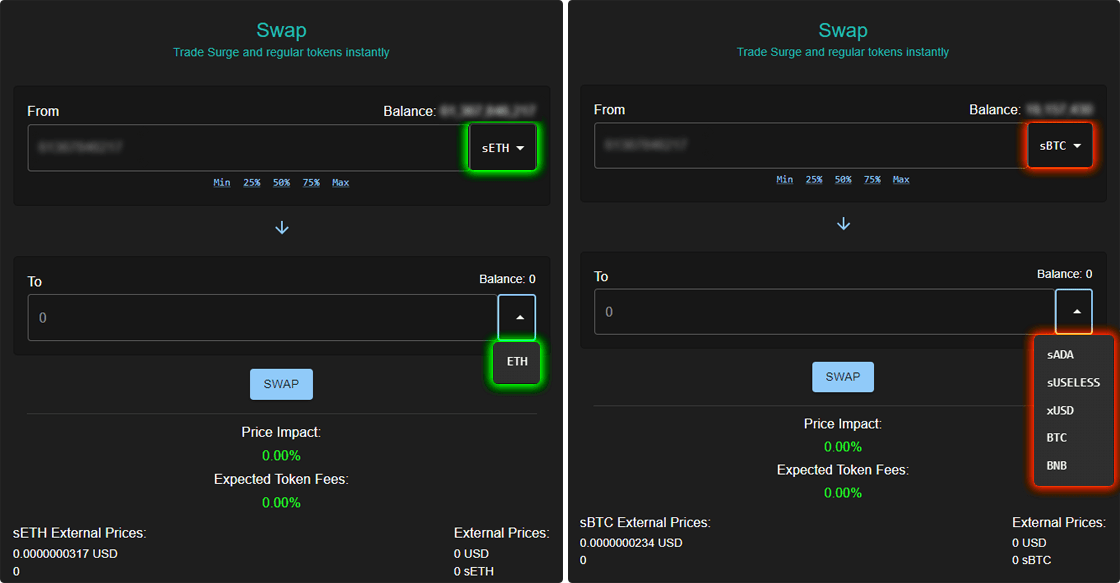The width and height of the screenshot is (1120, 583).
Task: Set 50% amount in the sBTC panel
Action: (x=843, y=180)
